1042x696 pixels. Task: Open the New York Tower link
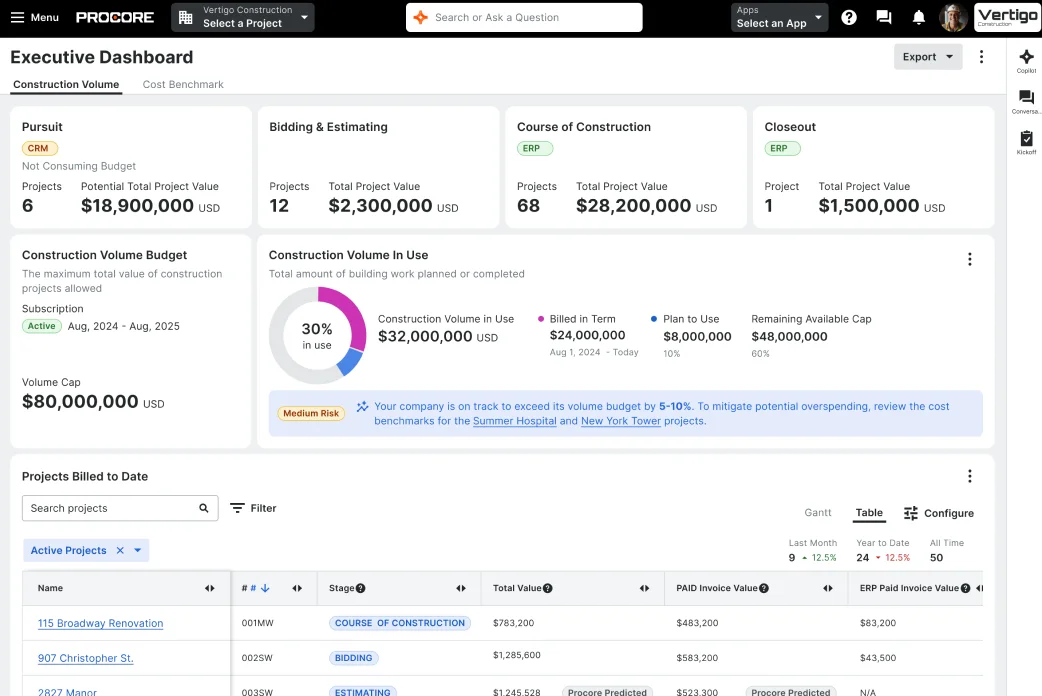pyautogui.click(x=621, y=421)
